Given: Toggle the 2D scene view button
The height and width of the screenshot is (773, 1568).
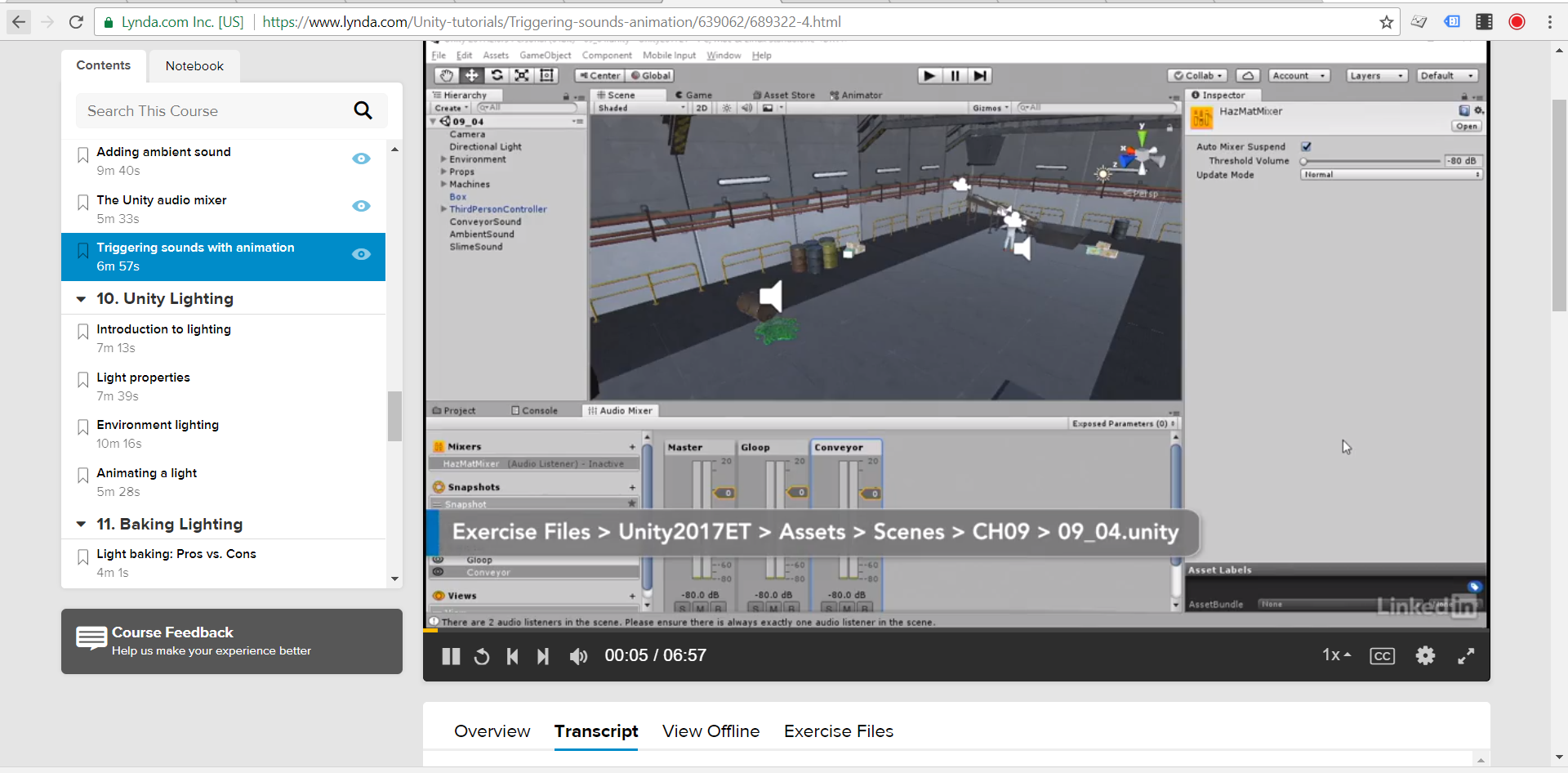Looking at the screenshot, I should click(702, 108).
